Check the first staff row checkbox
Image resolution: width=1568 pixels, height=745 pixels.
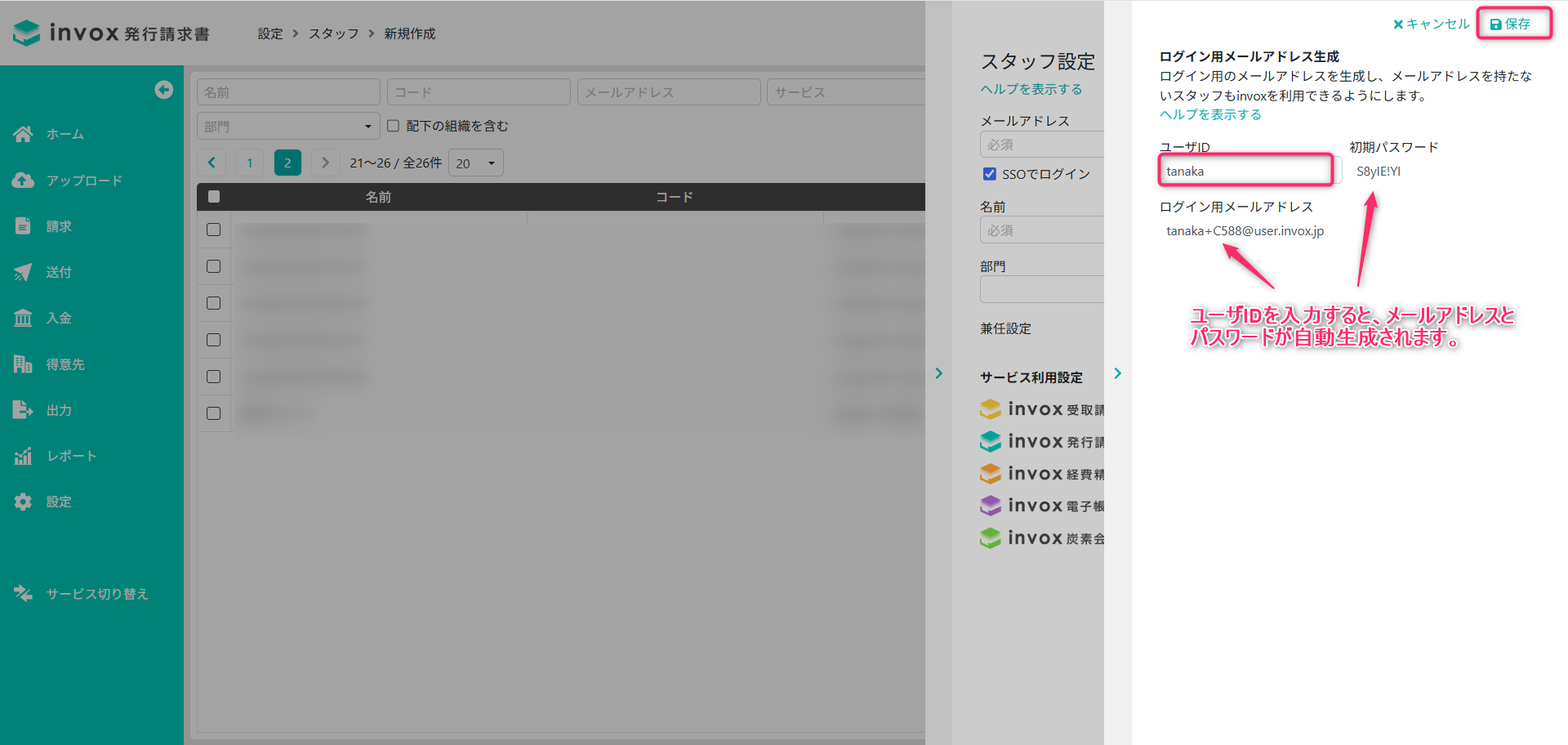point(214,230)
